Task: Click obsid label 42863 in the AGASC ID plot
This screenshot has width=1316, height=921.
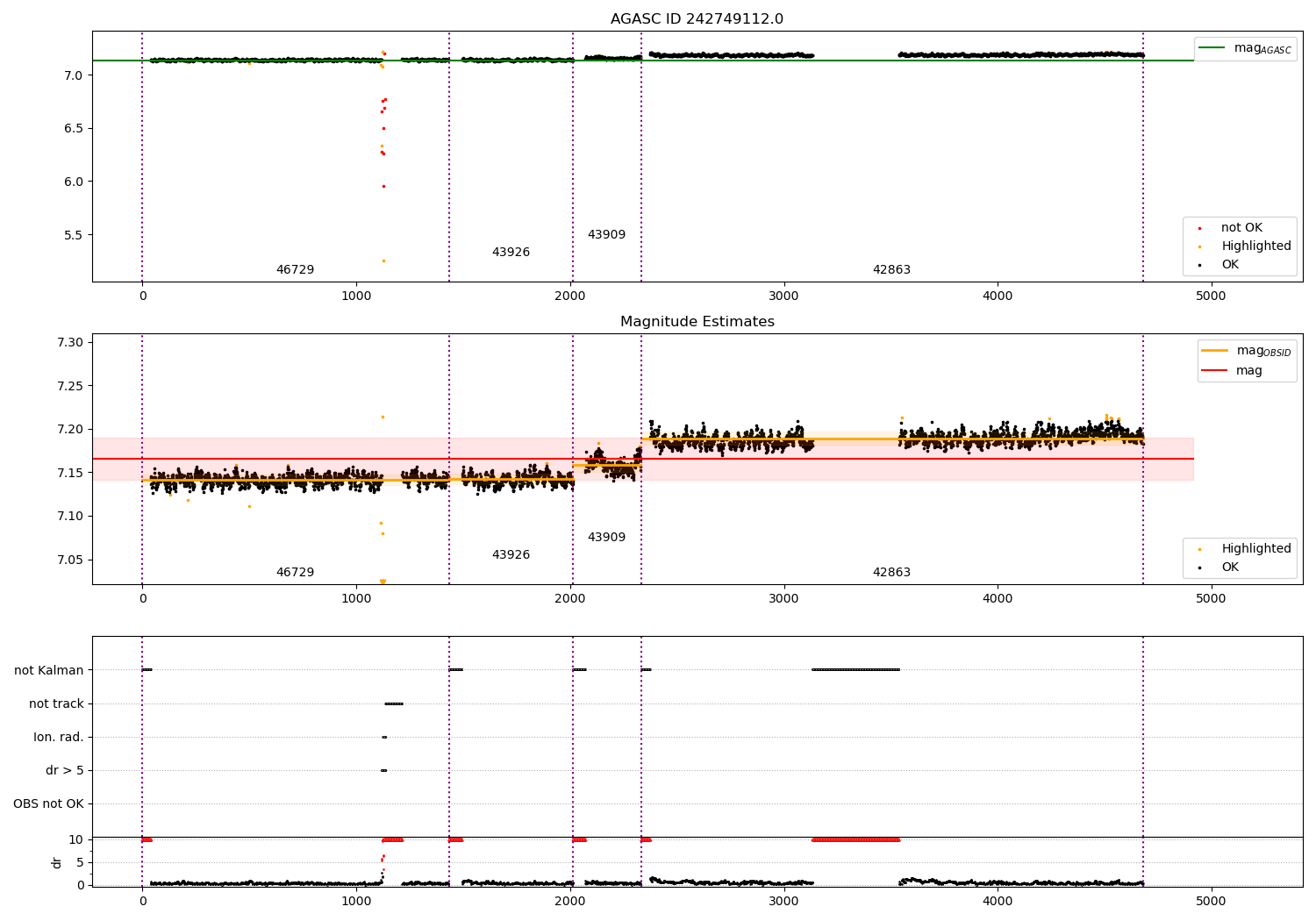Action: click(891, 270)
